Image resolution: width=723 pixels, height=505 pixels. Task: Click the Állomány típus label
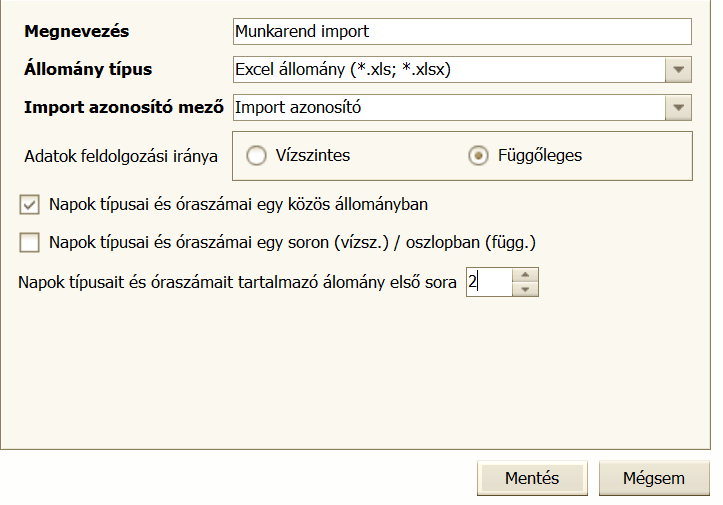coord(88,69)
